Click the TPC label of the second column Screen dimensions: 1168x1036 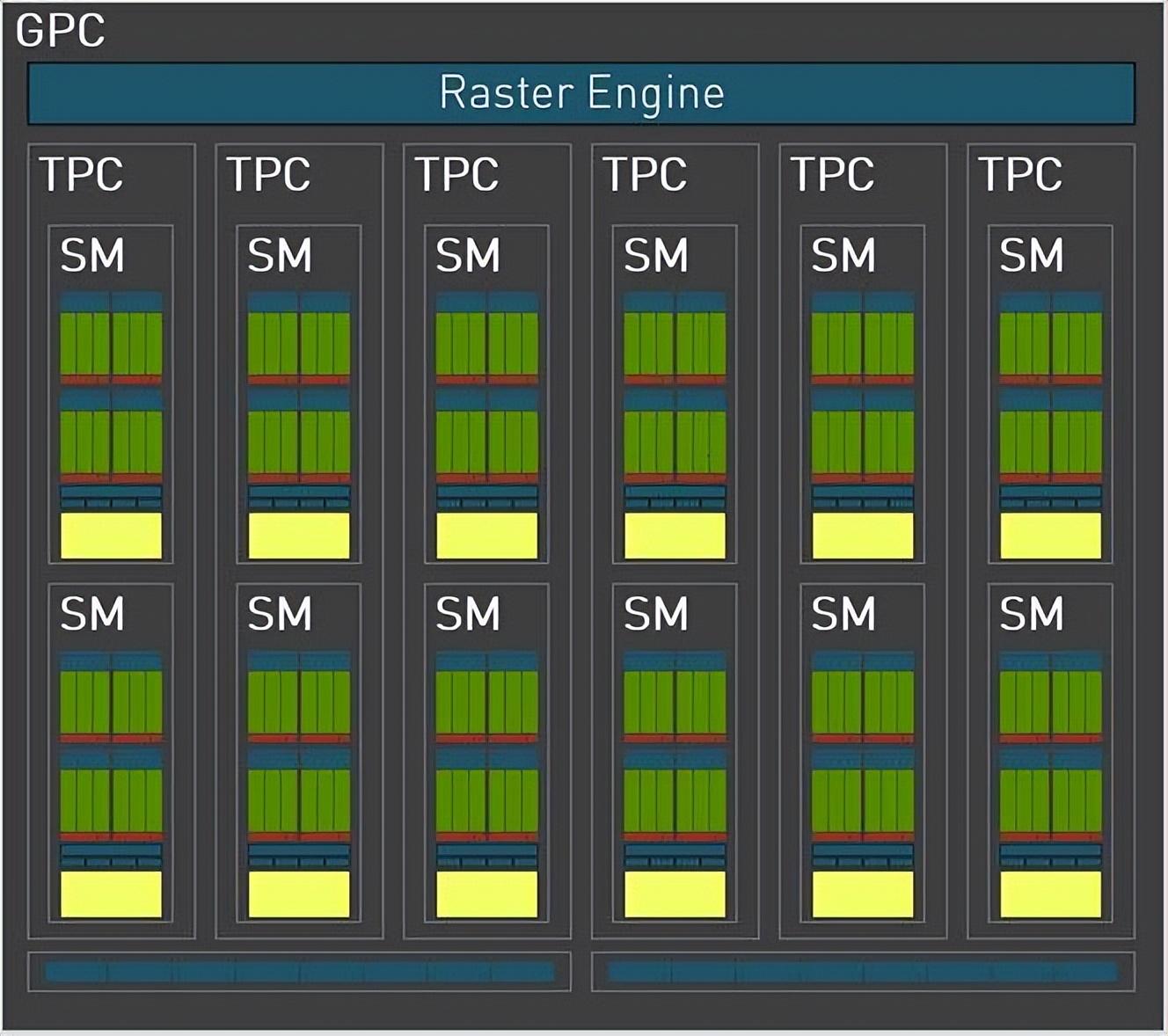pos(269,174)
